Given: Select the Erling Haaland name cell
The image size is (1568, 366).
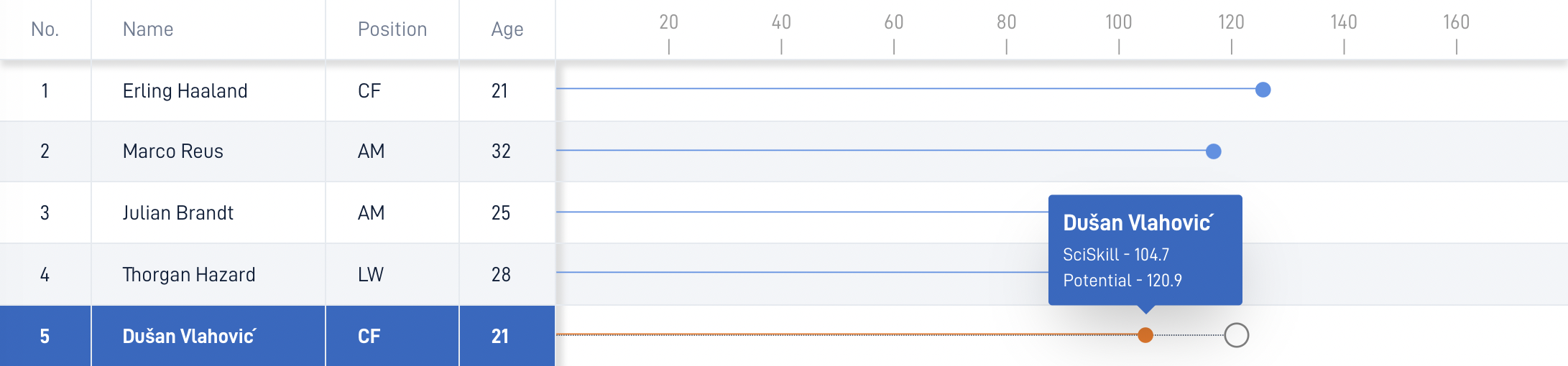Looking at the screenshot, I should click(x=208, y=91).
